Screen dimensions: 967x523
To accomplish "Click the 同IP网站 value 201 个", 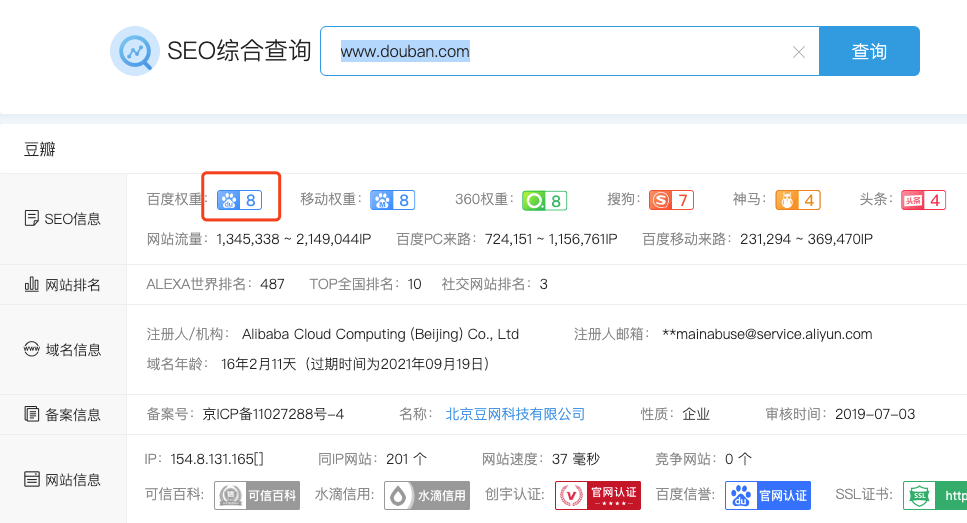I will click(406, 459).
